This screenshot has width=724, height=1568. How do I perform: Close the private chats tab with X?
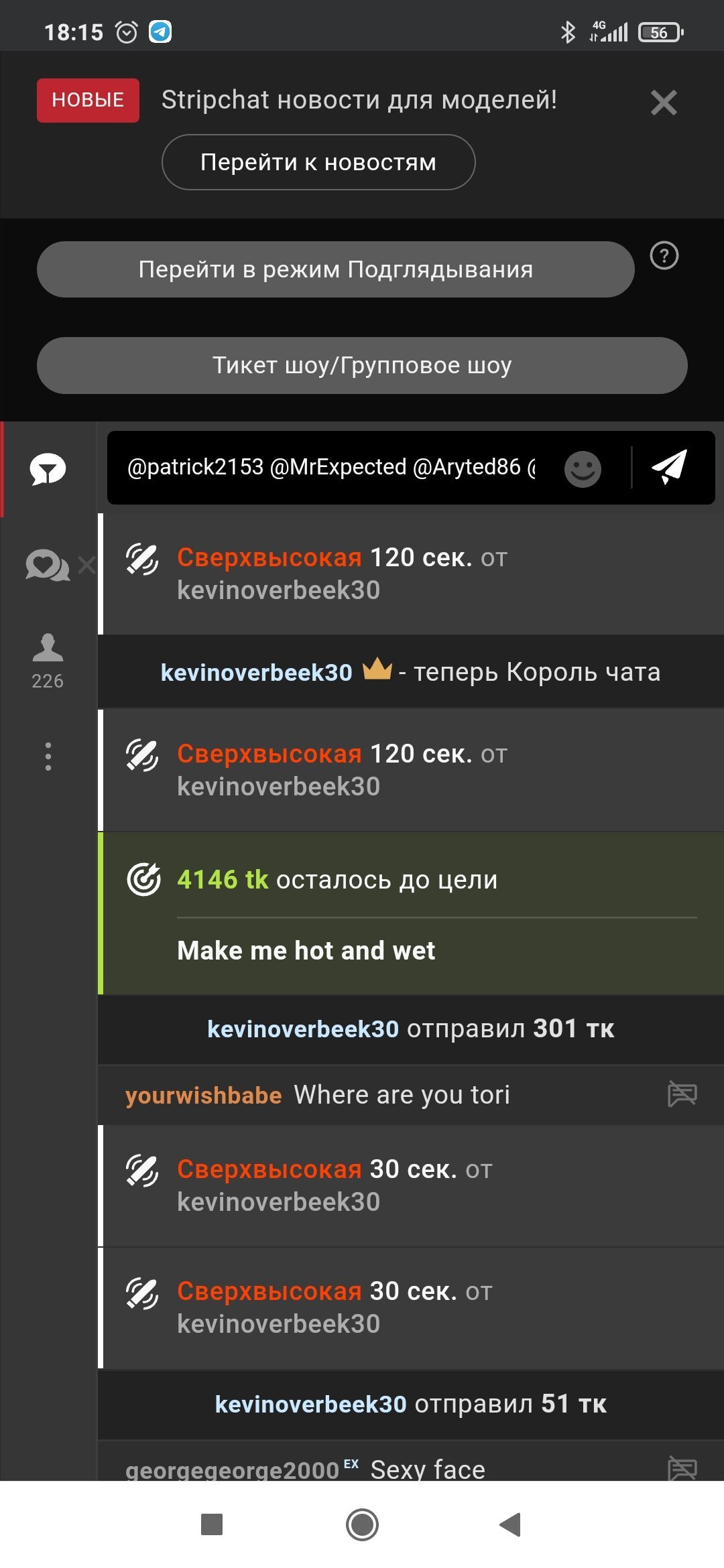[86, 565]
